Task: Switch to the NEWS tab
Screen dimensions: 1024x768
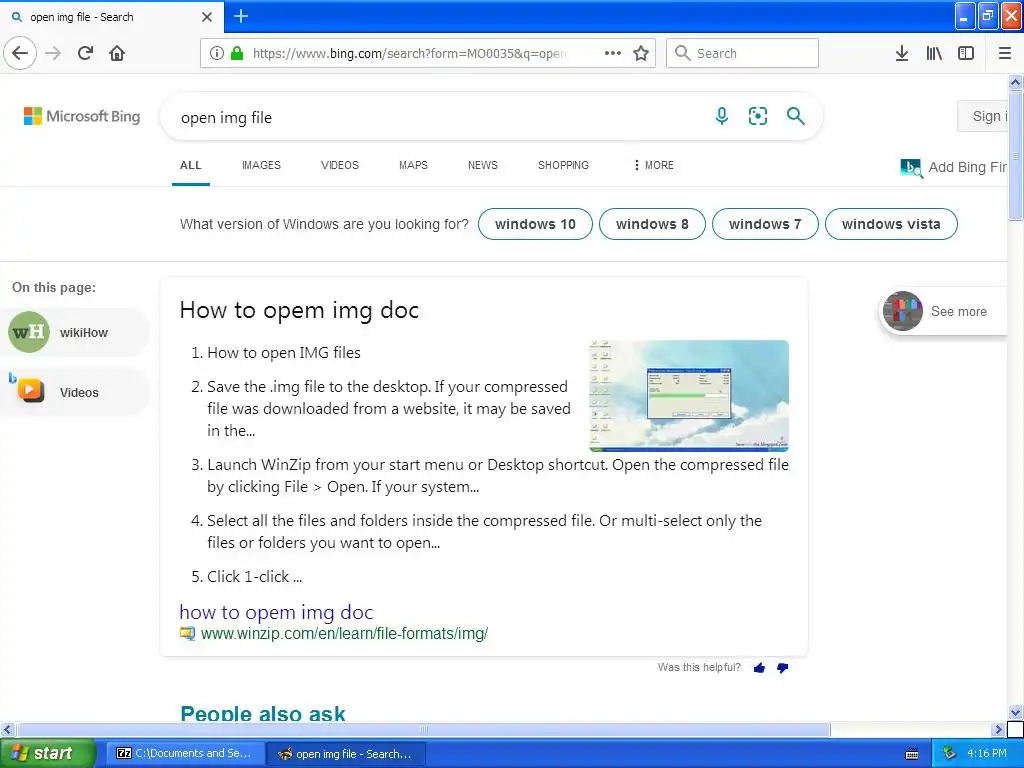Action: tap(483, 165)
